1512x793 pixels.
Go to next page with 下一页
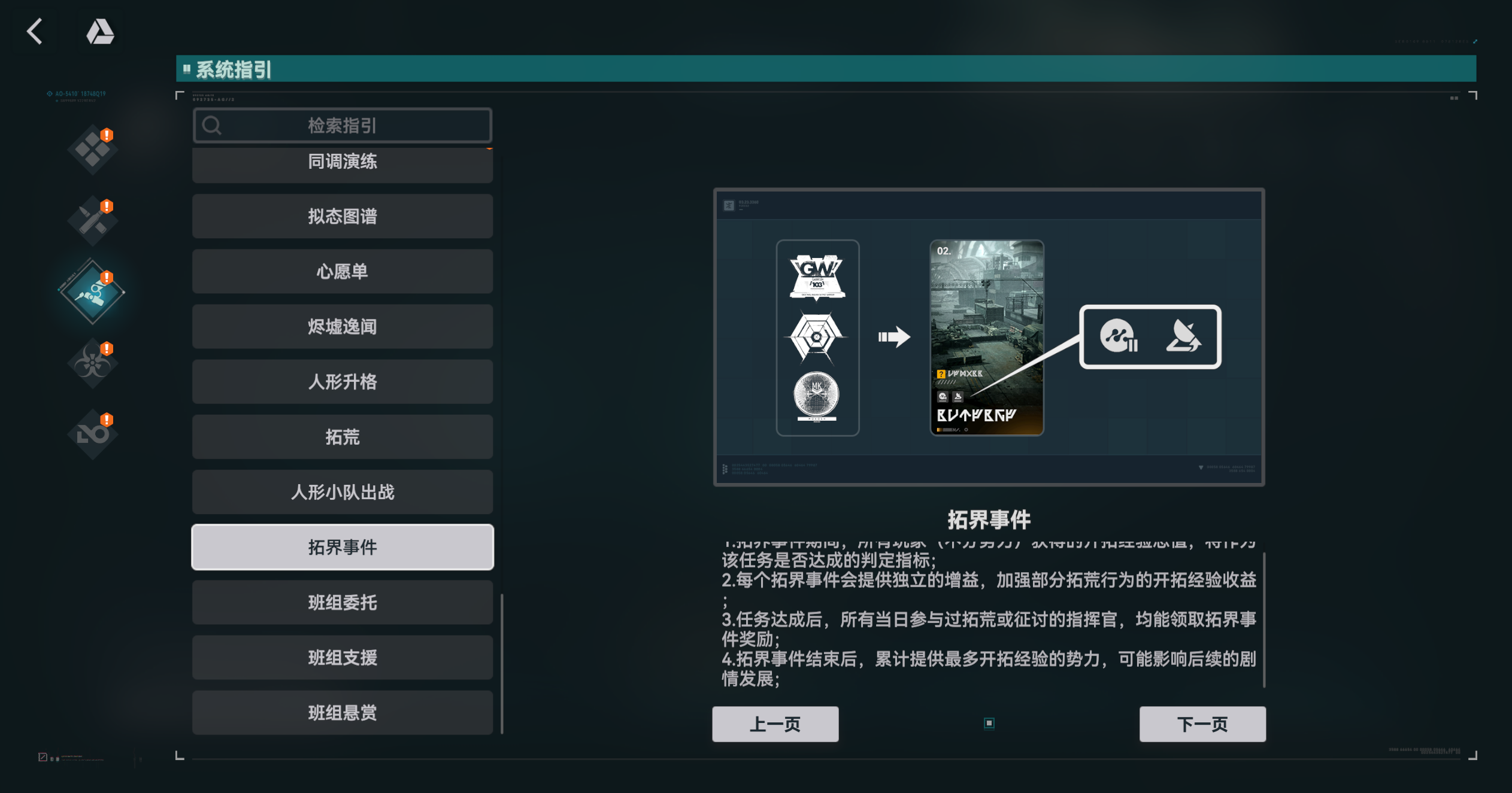point(1202,724)
